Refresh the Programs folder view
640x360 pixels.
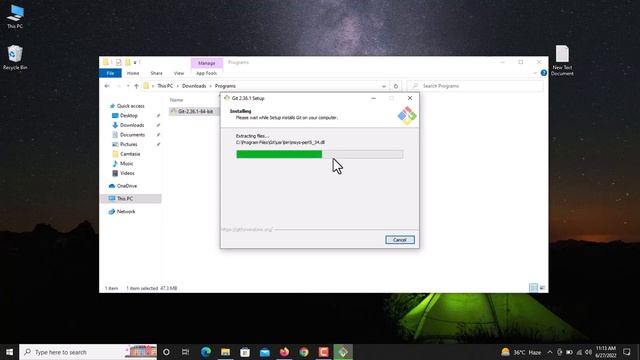pos(396,86)
